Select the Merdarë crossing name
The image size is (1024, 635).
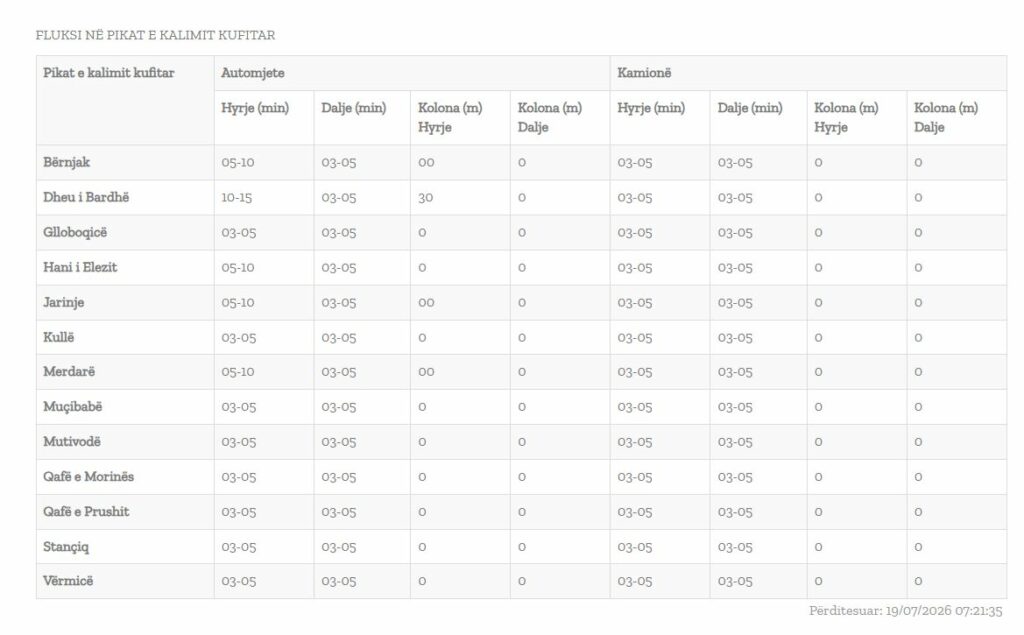[x=69, y=371]
